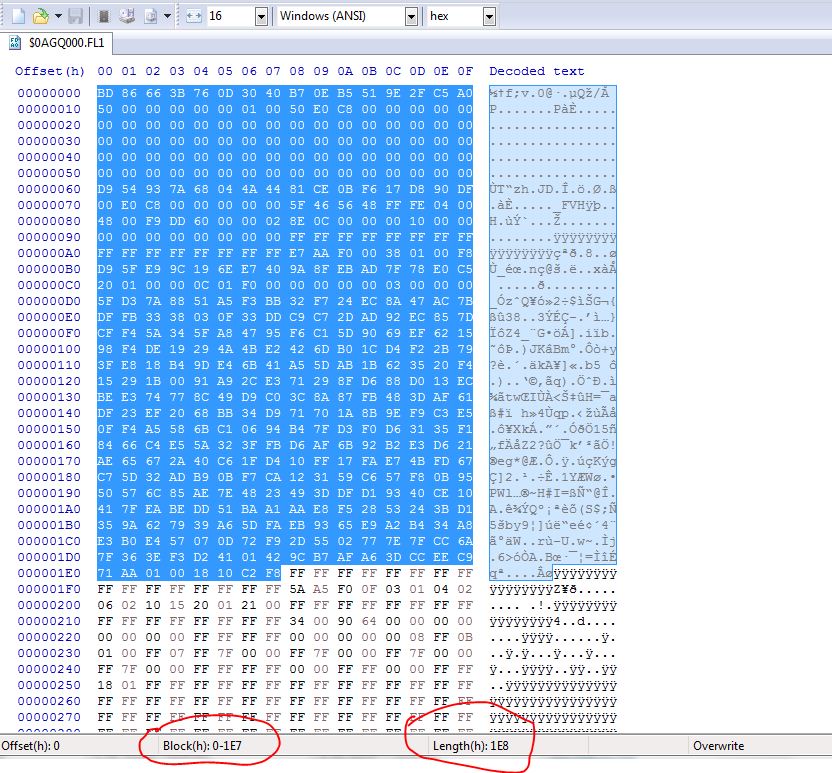832x773 pixels.
Task: Select offset row 00000000
Action: [x=49, y=93]
